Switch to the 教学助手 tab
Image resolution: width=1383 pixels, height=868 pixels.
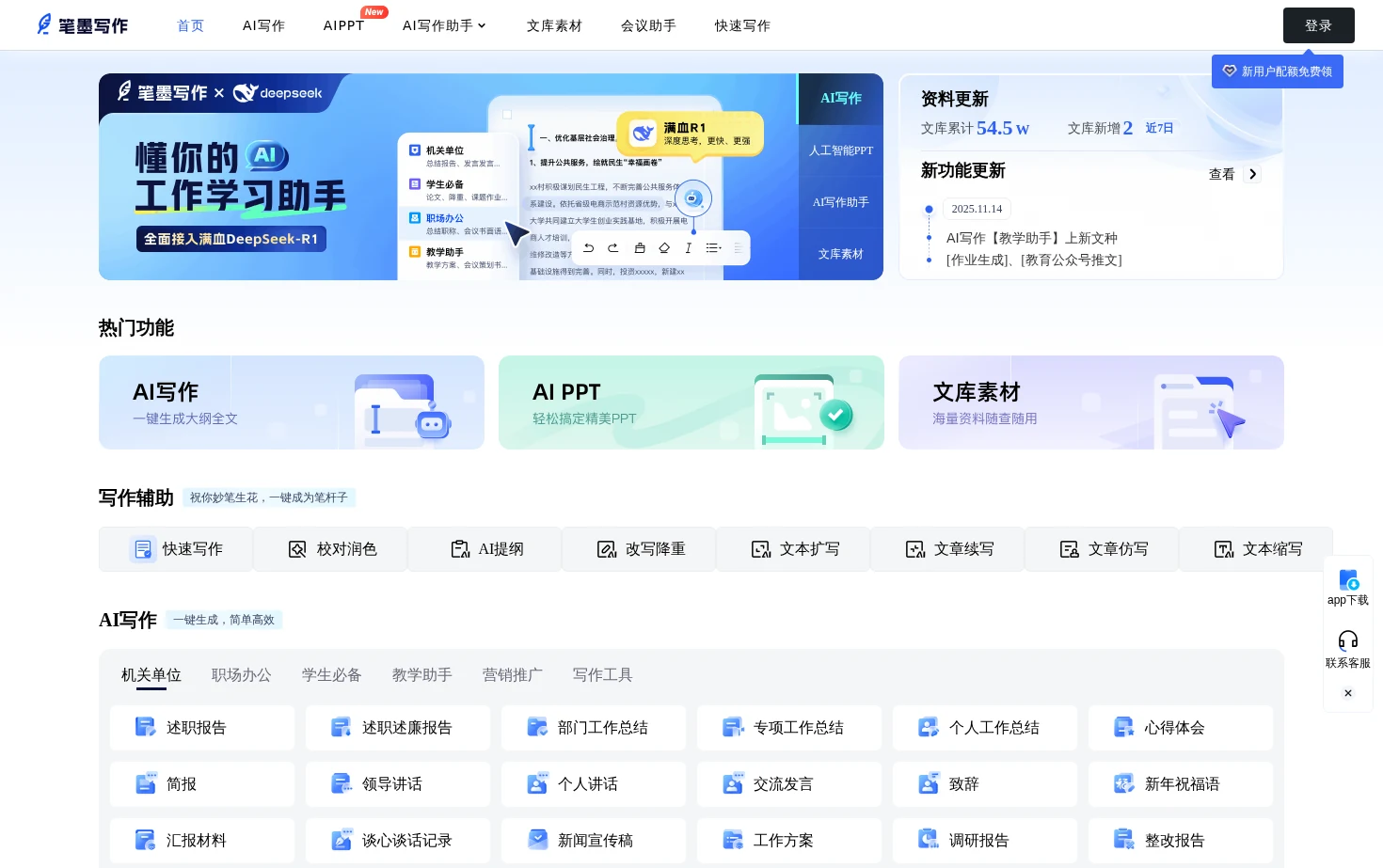(x=422, y=675)
